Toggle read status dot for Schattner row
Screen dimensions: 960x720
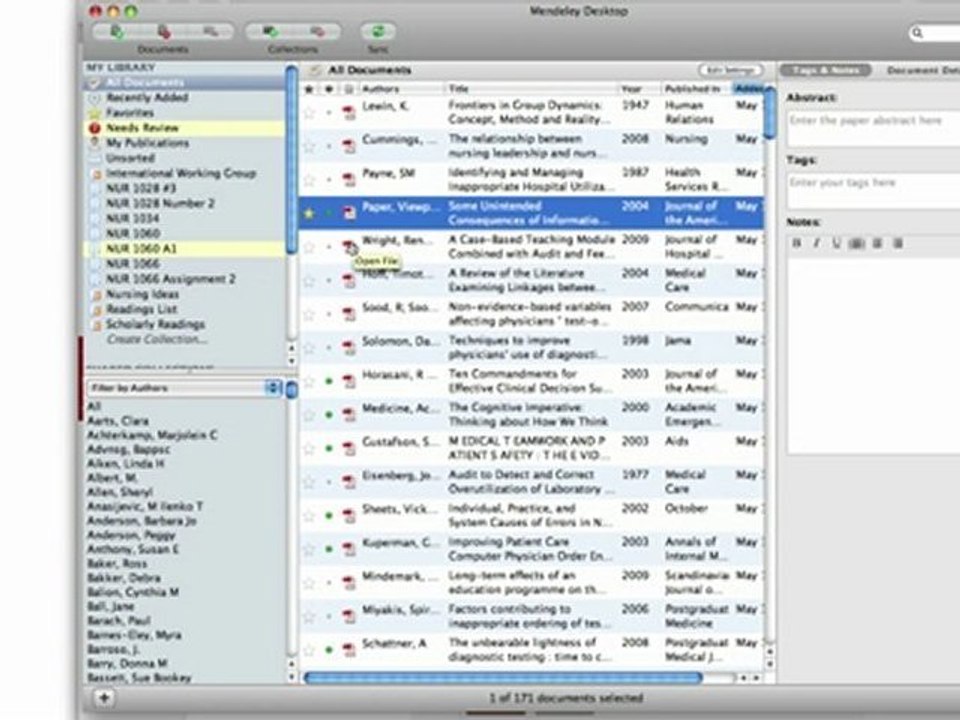329,650
